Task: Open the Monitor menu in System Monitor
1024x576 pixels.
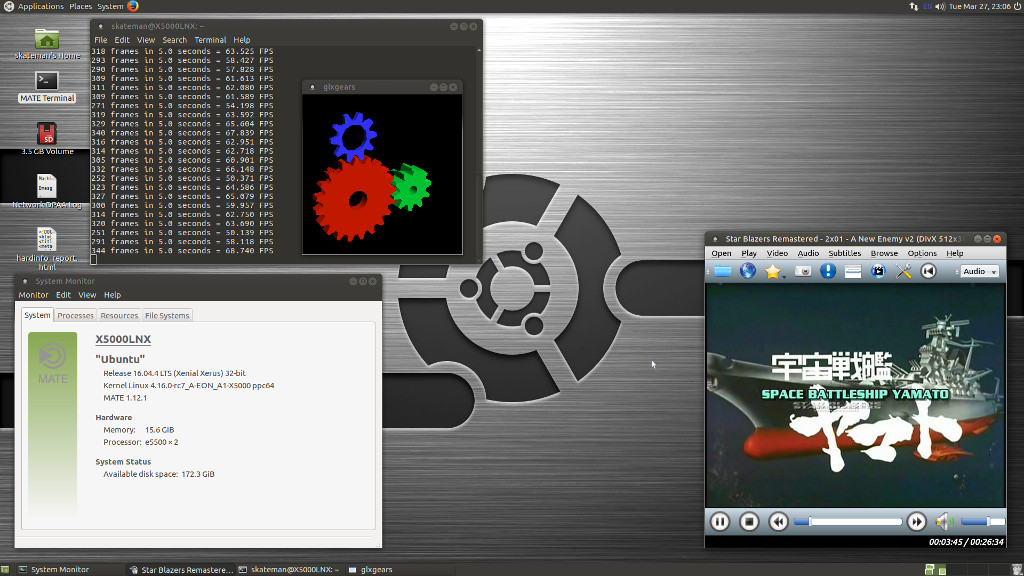Action: [x=33, y=295]
